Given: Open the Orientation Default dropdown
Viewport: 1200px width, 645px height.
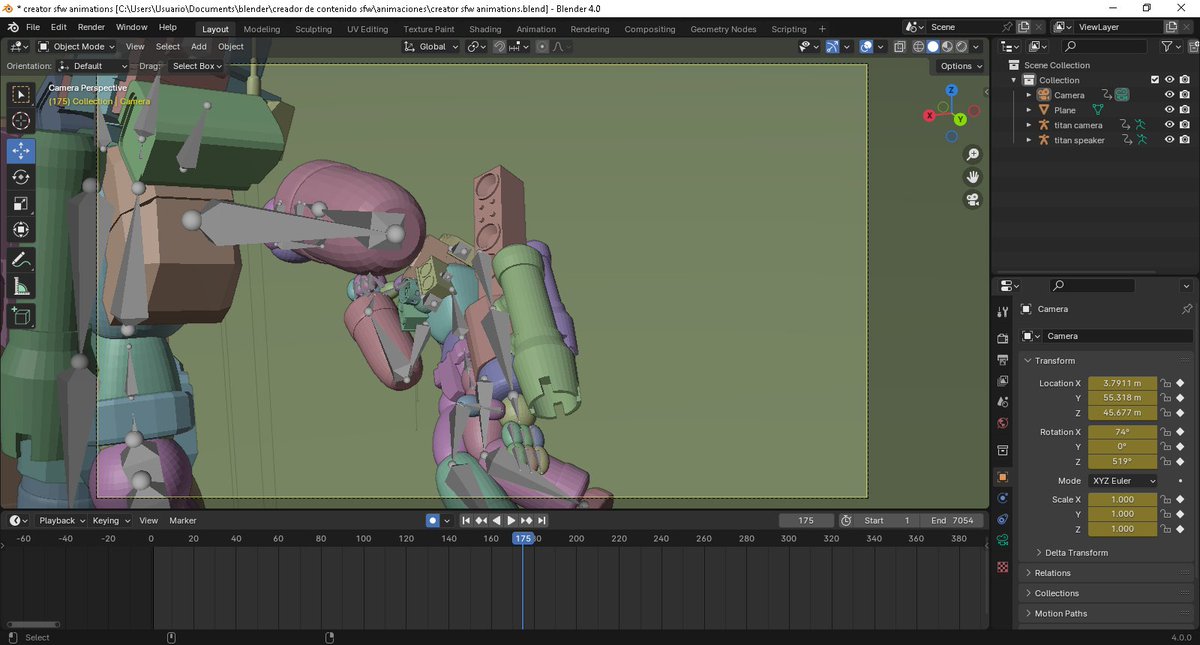Looking at the screenshot, I should [94, 66].
